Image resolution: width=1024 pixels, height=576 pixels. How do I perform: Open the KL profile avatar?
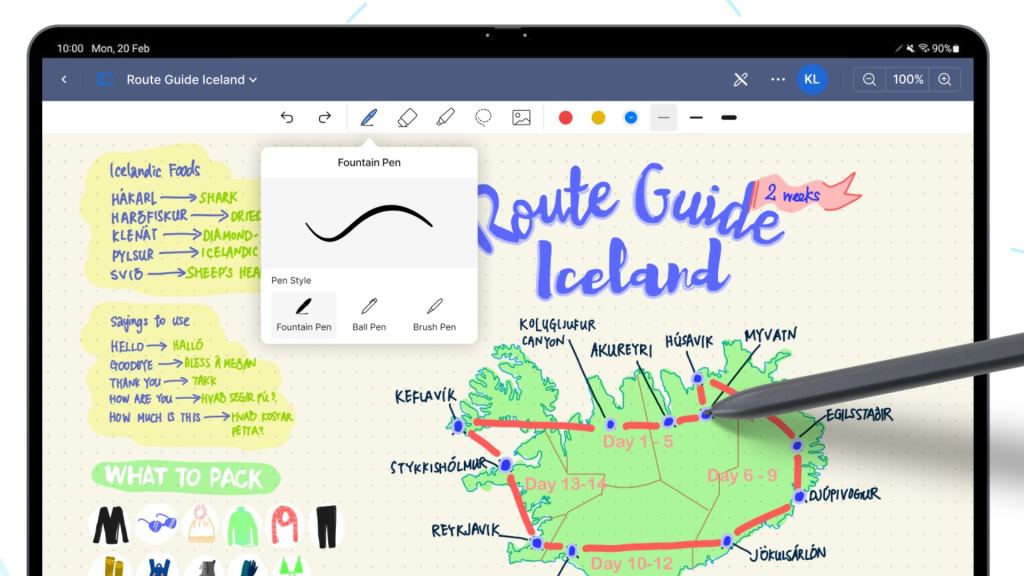tap(811, 80)
